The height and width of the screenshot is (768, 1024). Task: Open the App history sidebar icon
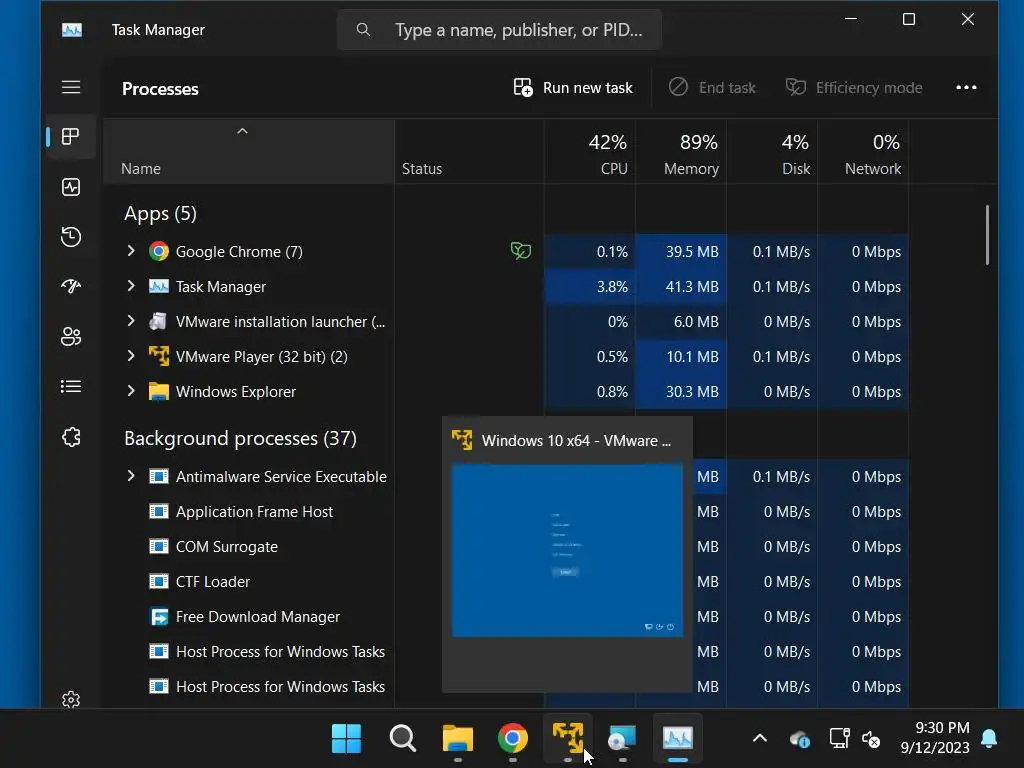coord(71,236)
